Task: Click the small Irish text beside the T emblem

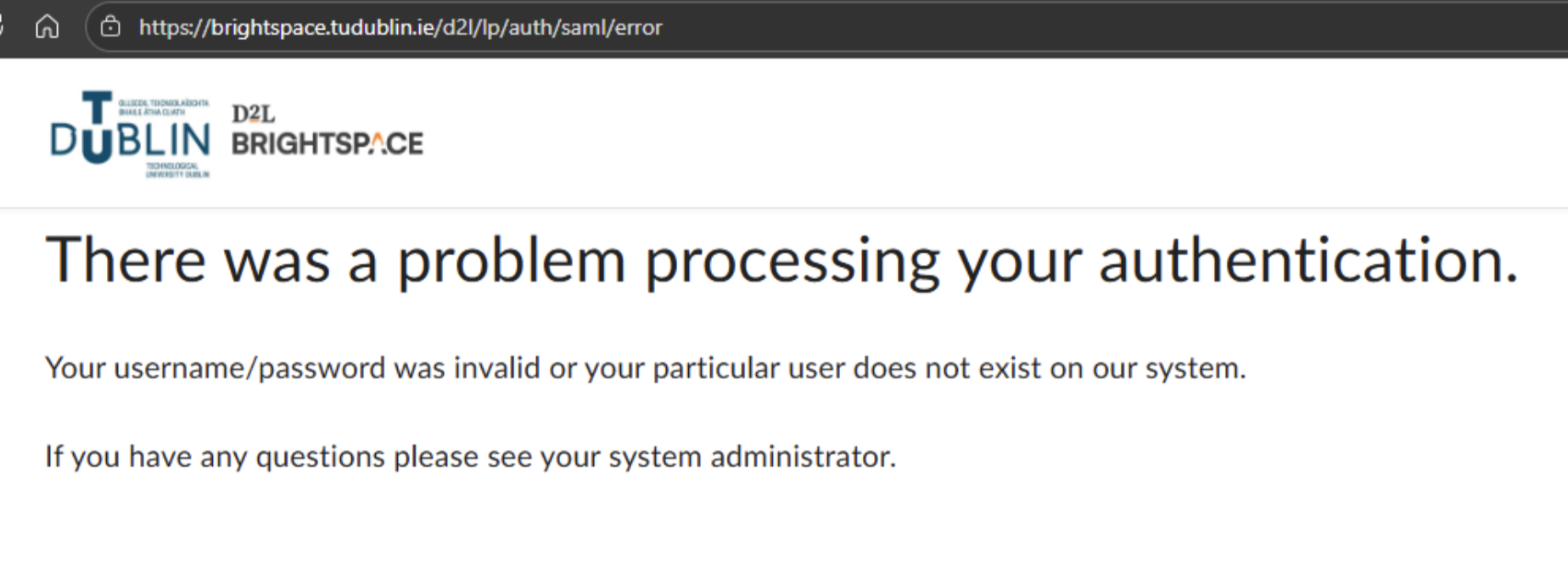Action: coord(163,106)
